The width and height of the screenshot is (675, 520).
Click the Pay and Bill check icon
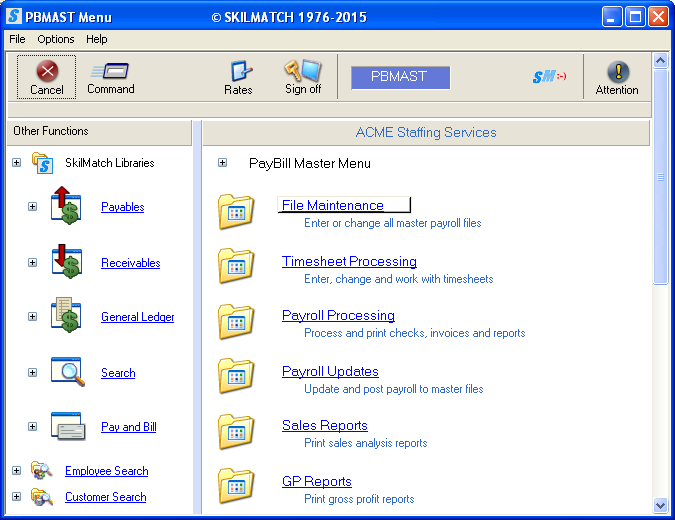(x=68, y=426)
